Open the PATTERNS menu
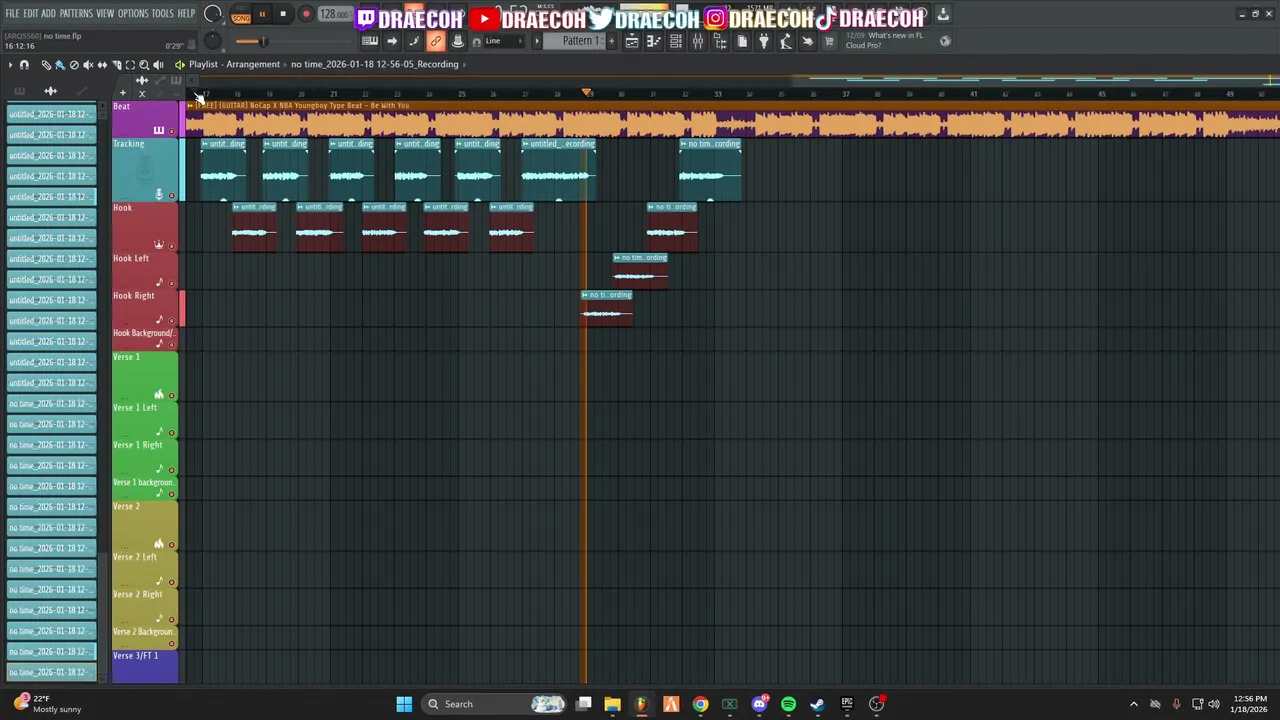Screen dimensions: 1280x720 click(x=76, y=14)
